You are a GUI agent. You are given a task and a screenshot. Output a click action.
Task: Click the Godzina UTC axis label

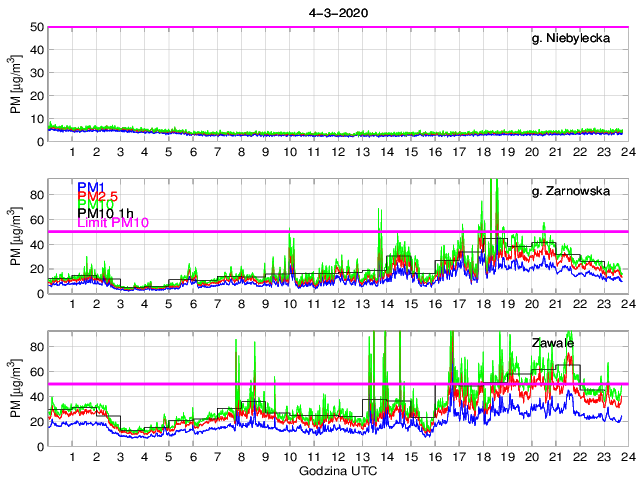coord(336,470)
